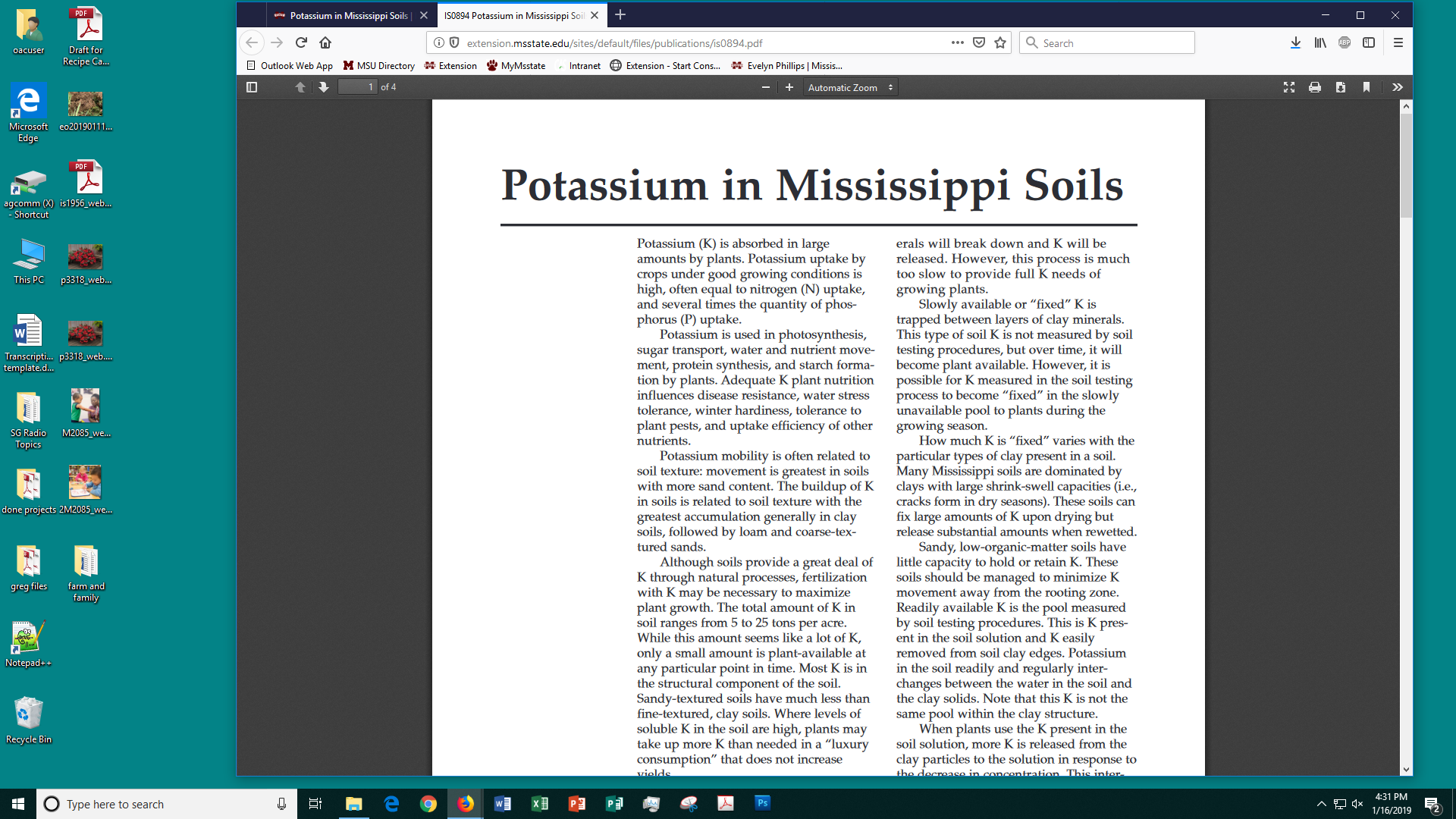Viewport: 1456px width, 819px height.
Task: Open Word from taskbar
Action: 503,804
